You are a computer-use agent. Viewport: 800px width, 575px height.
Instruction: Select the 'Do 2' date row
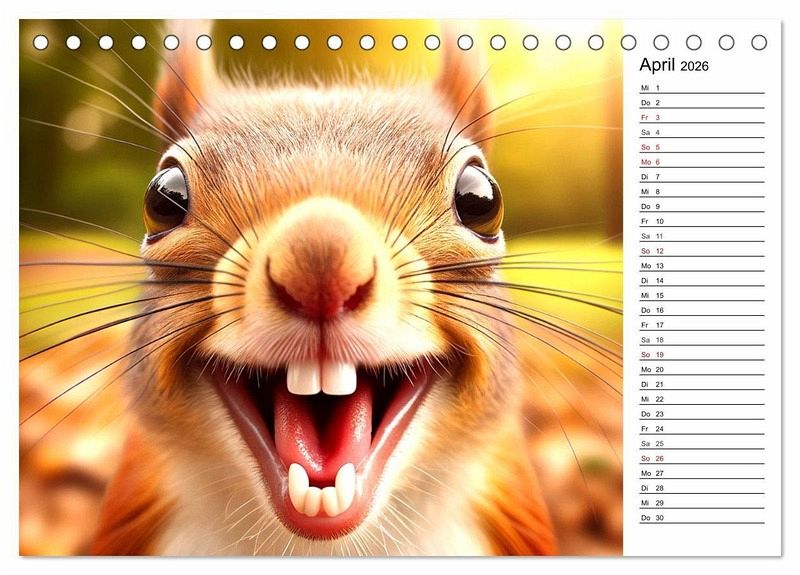pyautogui.click(x=702, y=103)
